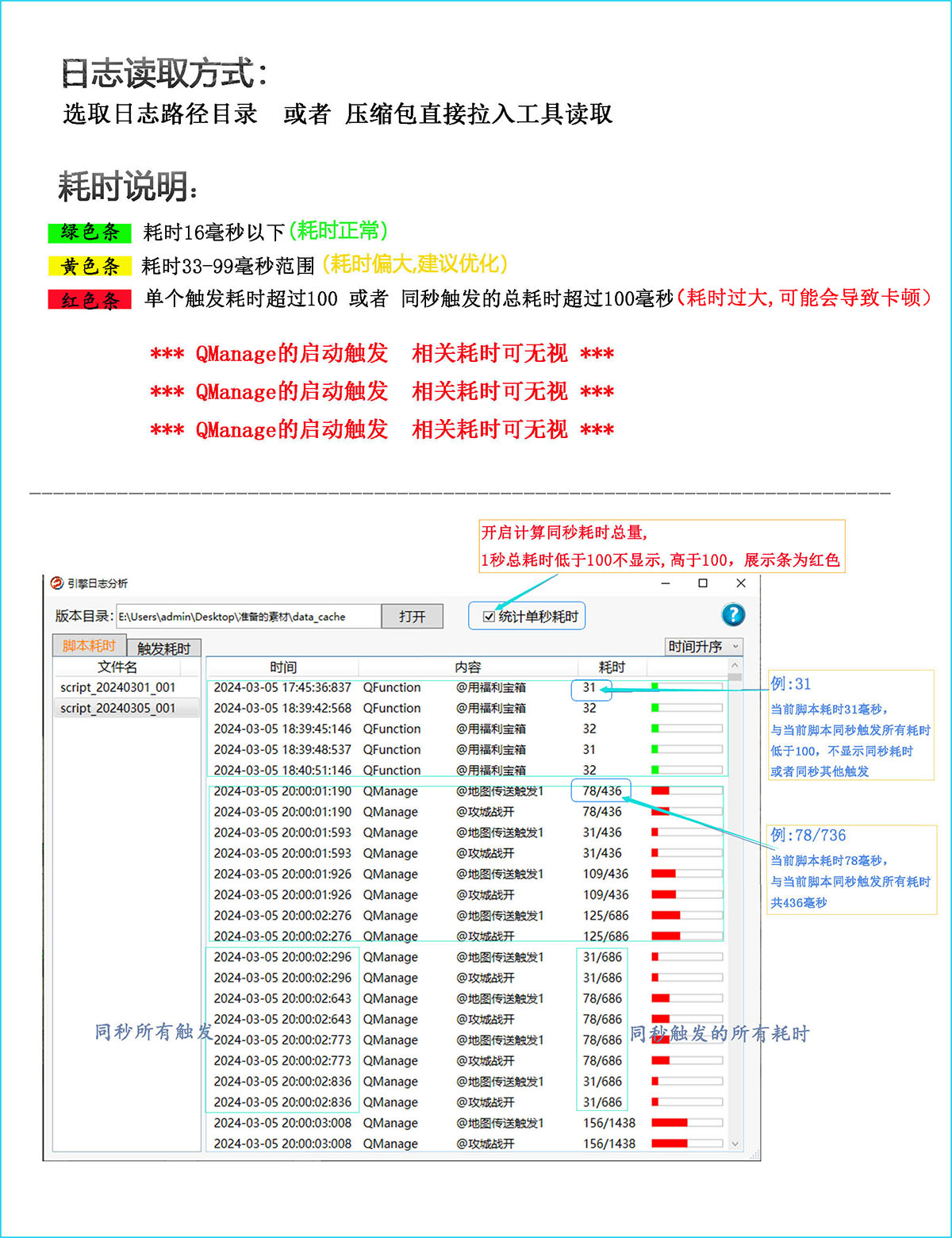Maximize the 引擎日志分析 window
This screenshot has height=1238, width=952.
pyautogui.click(x=703, y=583)
